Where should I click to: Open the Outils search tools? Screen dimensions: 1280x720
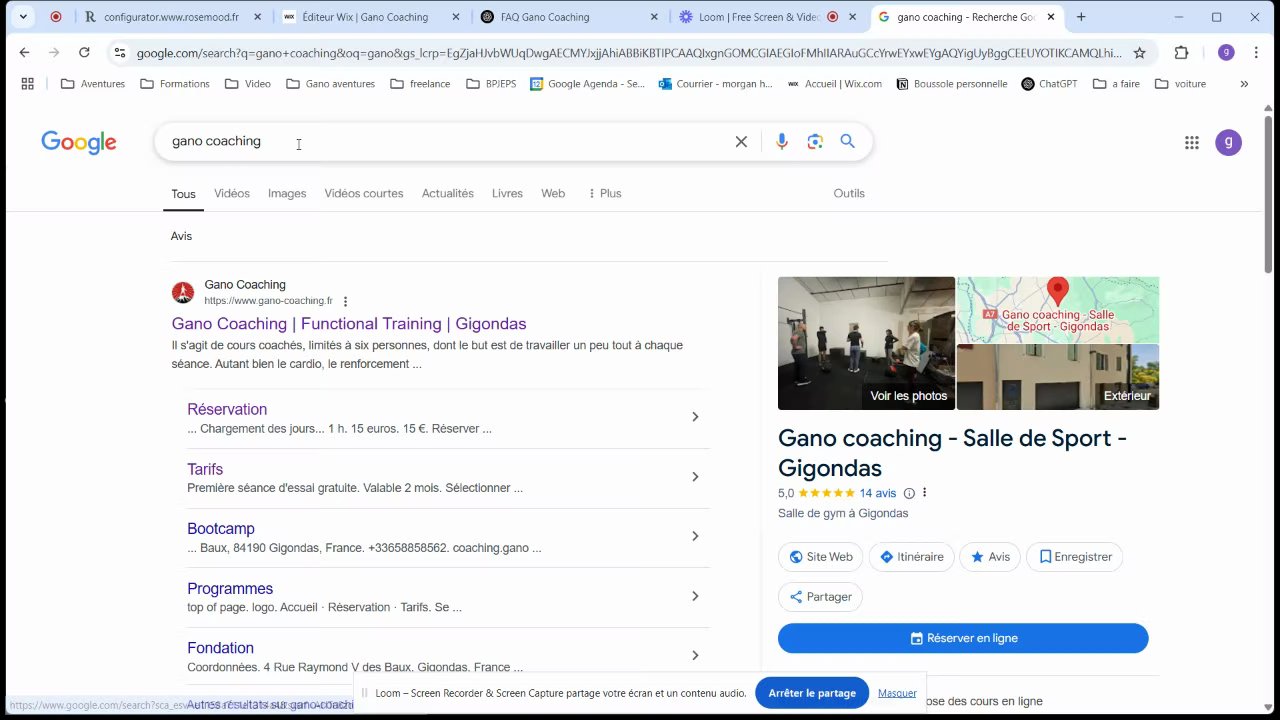849,193
